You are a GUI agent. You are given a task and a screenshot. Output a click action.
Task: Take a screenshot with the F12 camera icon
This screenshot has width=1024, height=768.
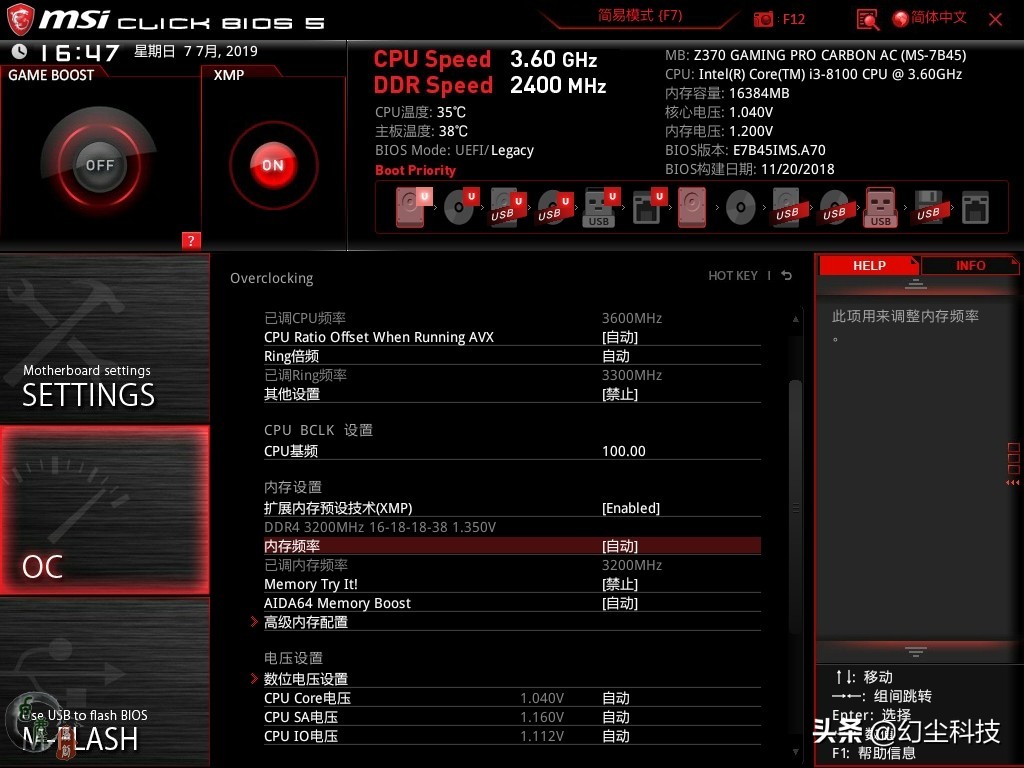coord(763,19)
